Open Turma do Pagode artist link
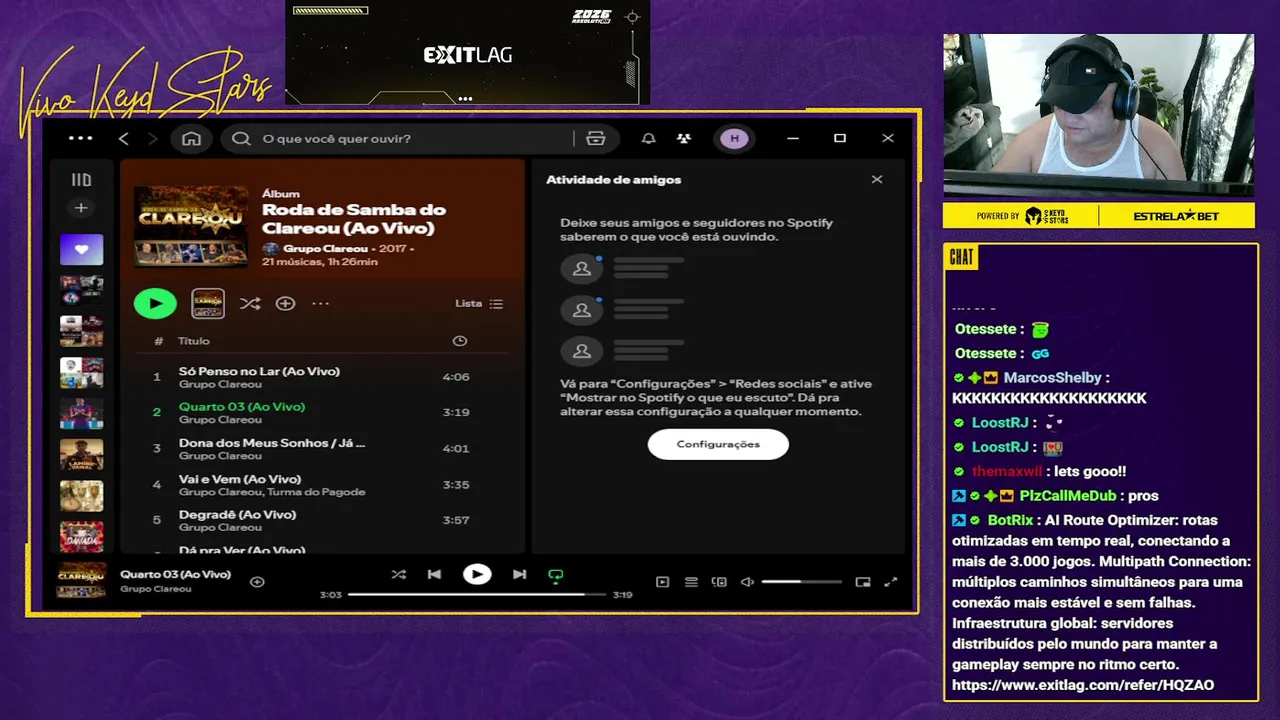1280x720 pixels. (315, 492)
